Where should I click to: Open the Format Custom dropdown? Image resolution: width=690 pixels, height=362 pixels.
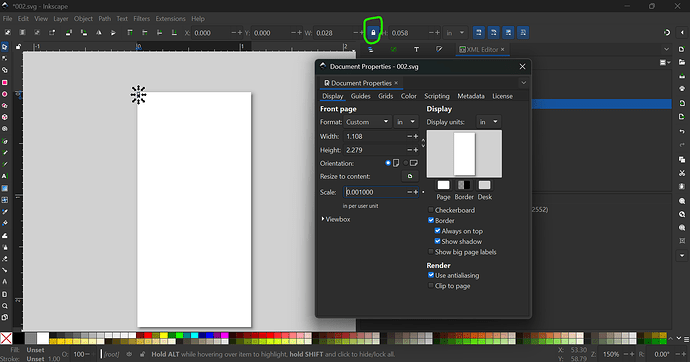click(367, 122)
